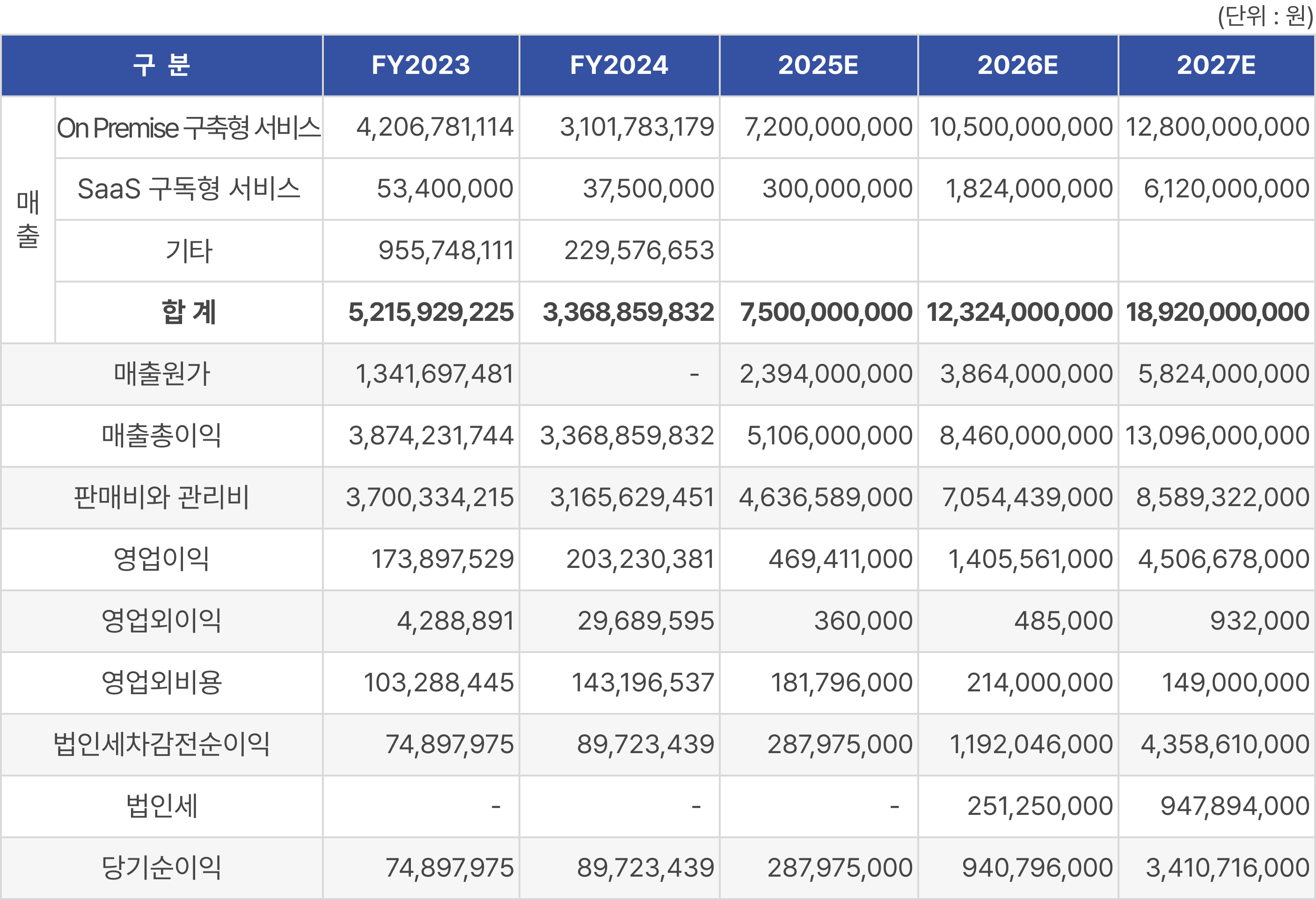Click the FY2023 column header
This screenshot has height=900, width=1316.
point(421,65)
